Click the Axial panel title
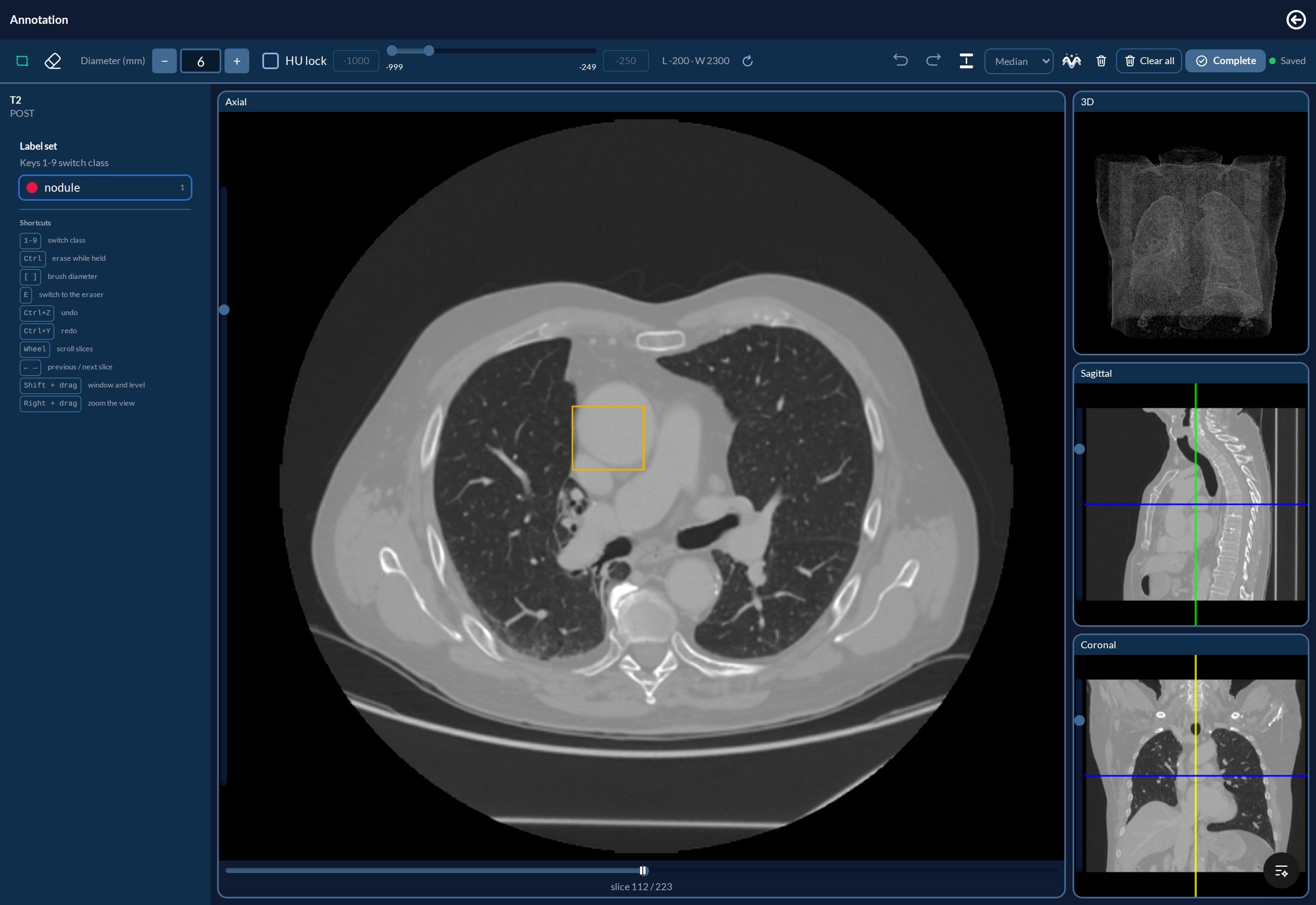1316x905 pixels. point(236,102)
